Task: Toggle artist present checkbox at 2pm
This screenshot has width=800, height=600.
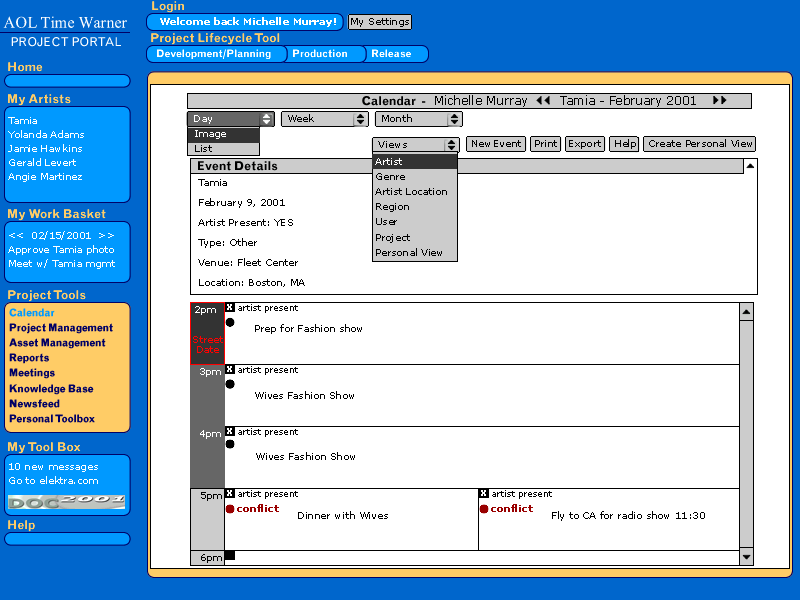Action: [x=230, y=308]
